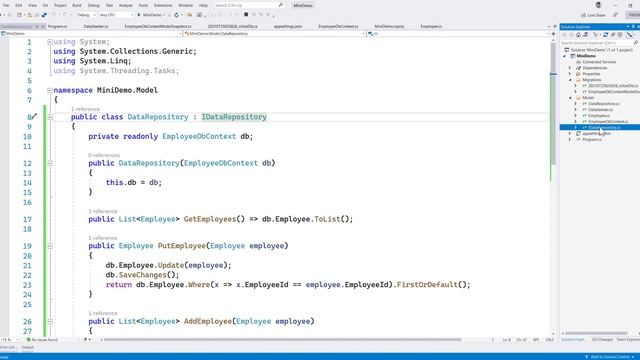640x360 pixels.
Task: Select Employee.cs in Solution Explorer
Action: pyautogui.click(x=599, y=116)
